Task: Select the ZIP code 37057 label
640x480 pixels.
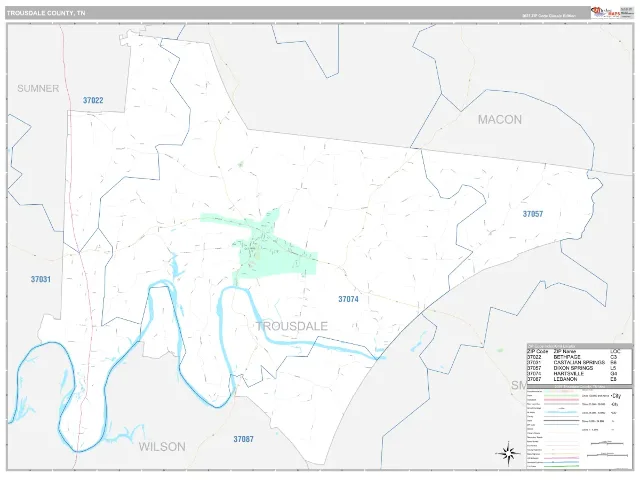Action: pyautogui.click(x=533, y=214)
